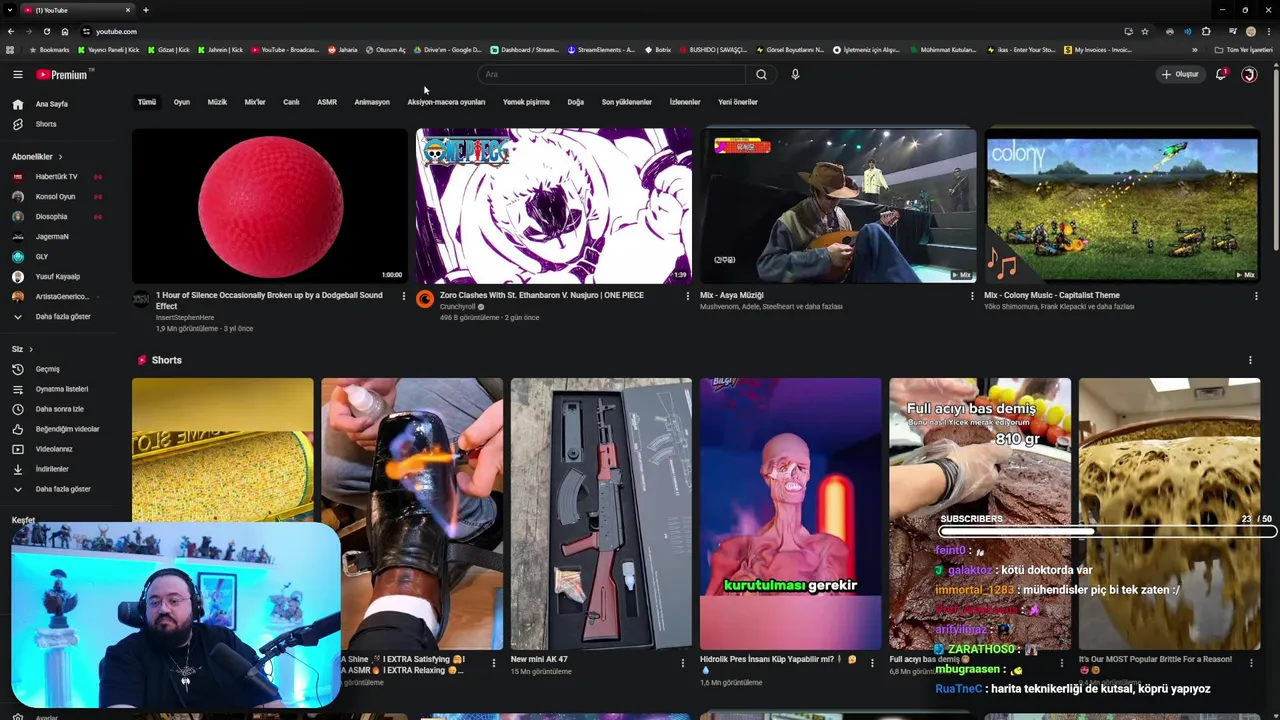Open İndirilenler in sidebar
The width and height of the screenshot is (1280, 720).
52,469
